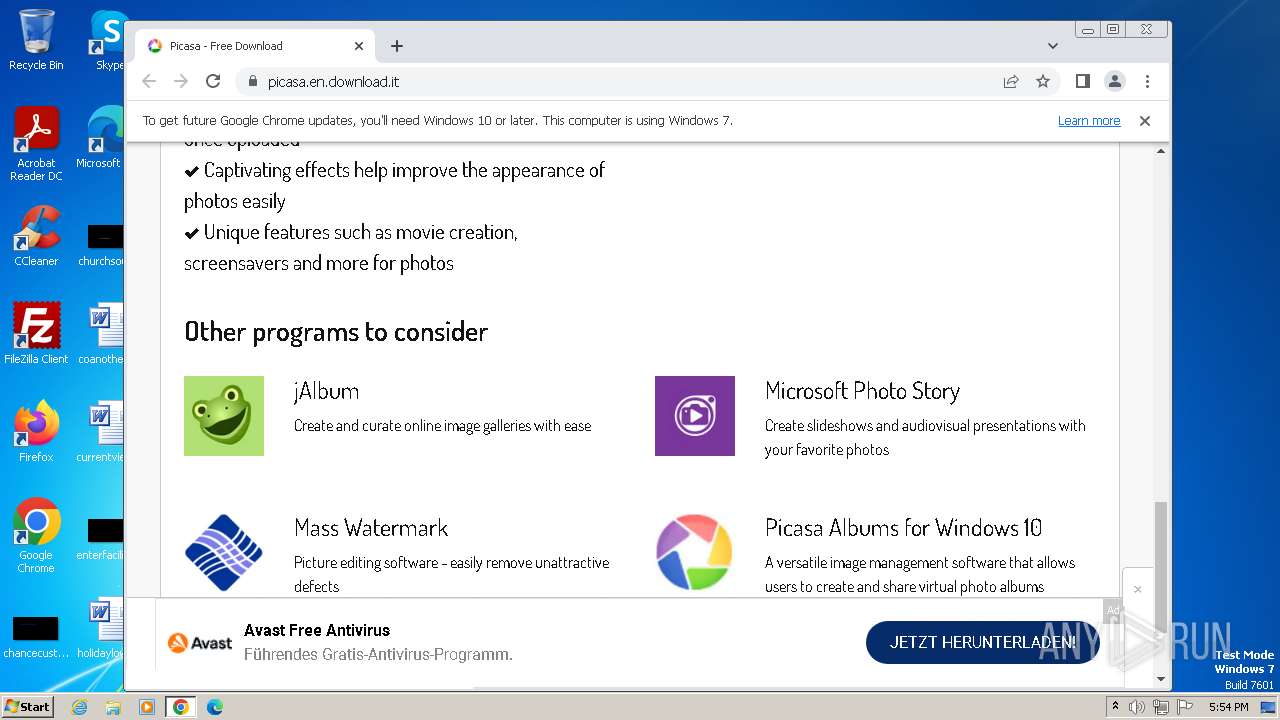Open the Recycle Bin desktop icon
This screenshot has width=1280, height=720.
(x=36, y=40)
